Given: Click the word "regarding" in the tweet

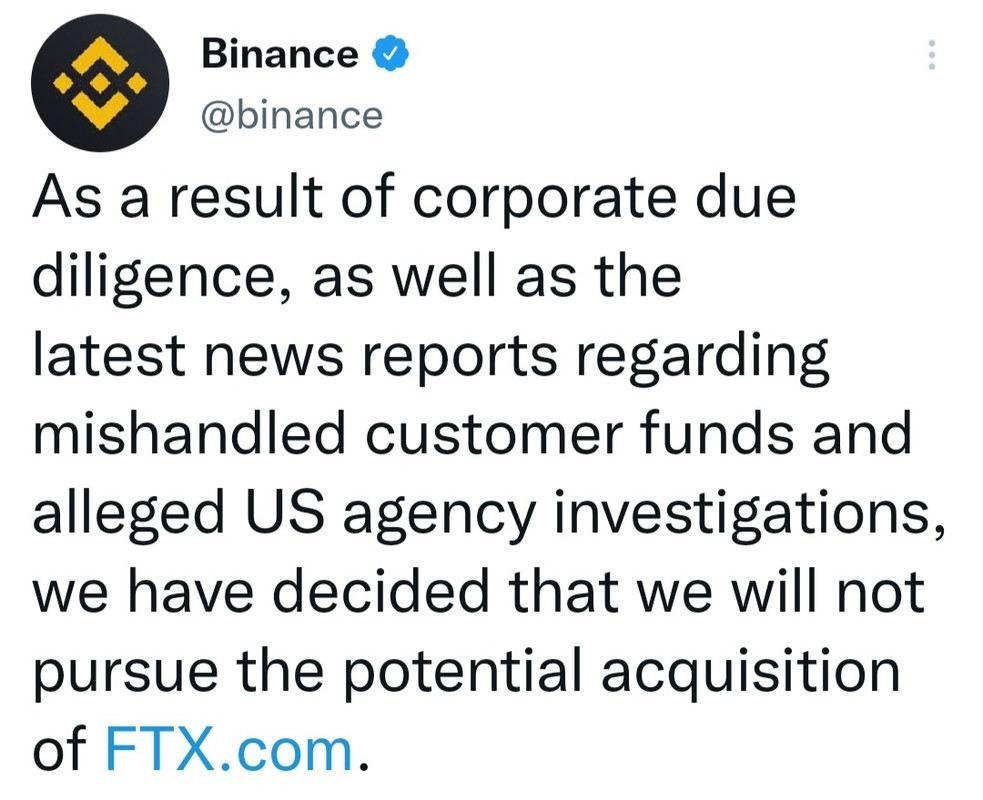Looking at the screenshot, I should [702, 357].
